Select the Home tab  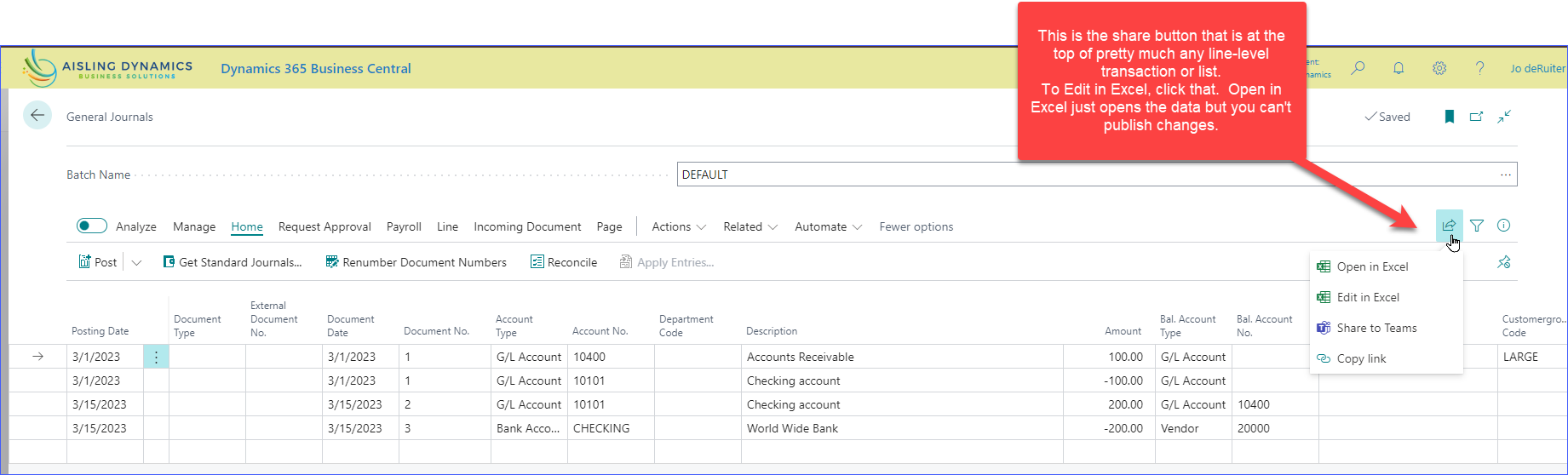coord(247,226)
